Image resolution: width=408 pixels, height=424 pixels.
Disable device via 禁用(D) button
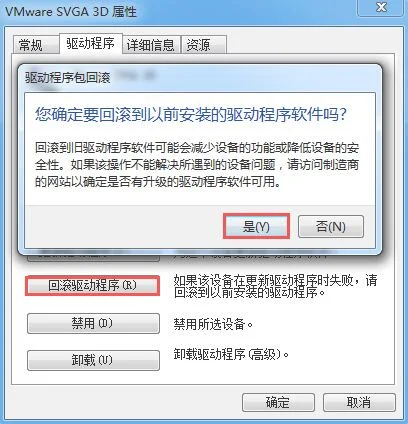[x=93, y=323]
